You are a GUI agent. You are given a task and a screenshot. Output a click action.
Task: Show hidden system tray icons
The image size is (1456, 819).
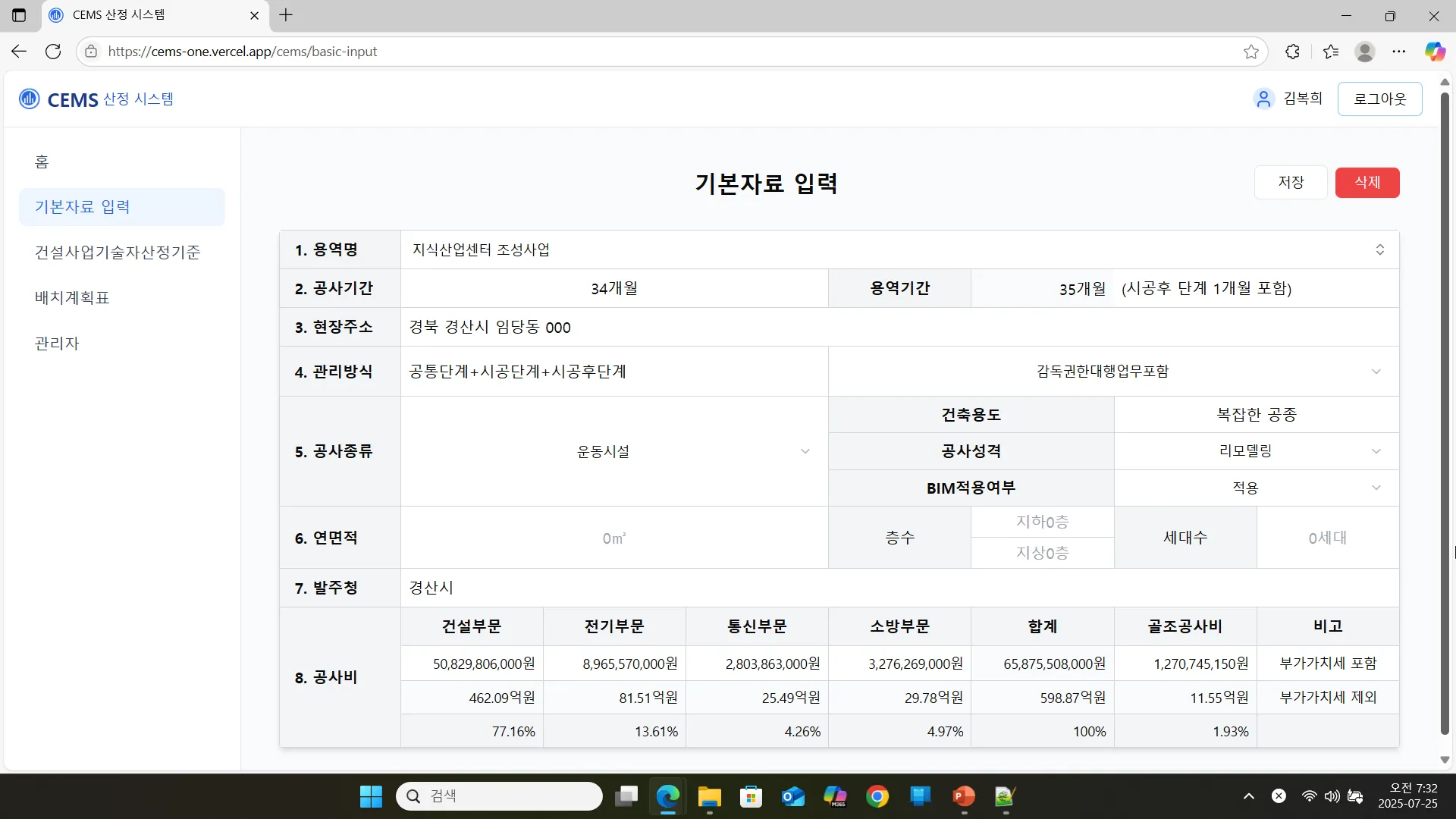point(1249,796)
